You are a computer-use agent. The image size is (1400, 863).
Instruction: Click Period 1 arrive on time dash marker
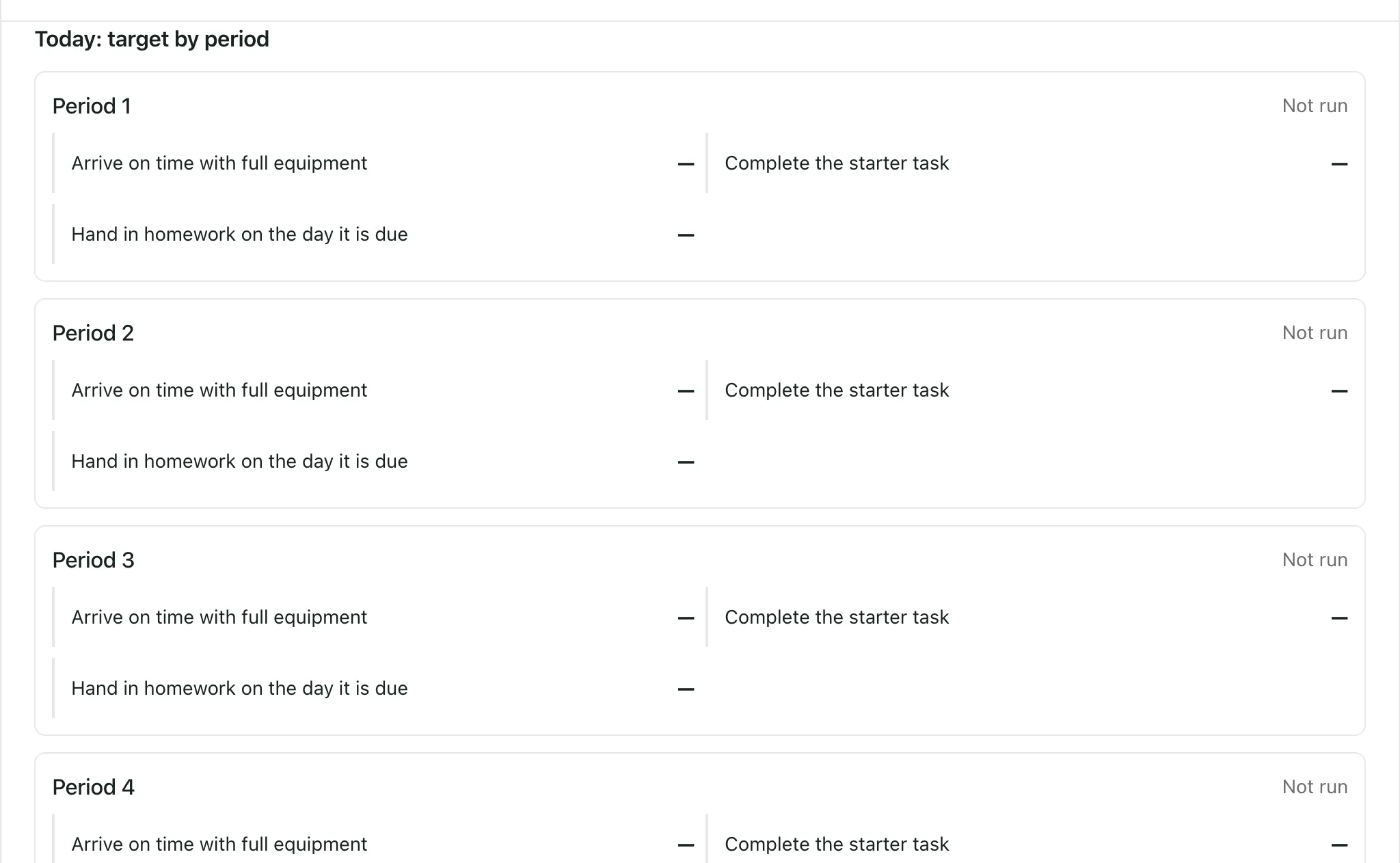coord(686,164)
